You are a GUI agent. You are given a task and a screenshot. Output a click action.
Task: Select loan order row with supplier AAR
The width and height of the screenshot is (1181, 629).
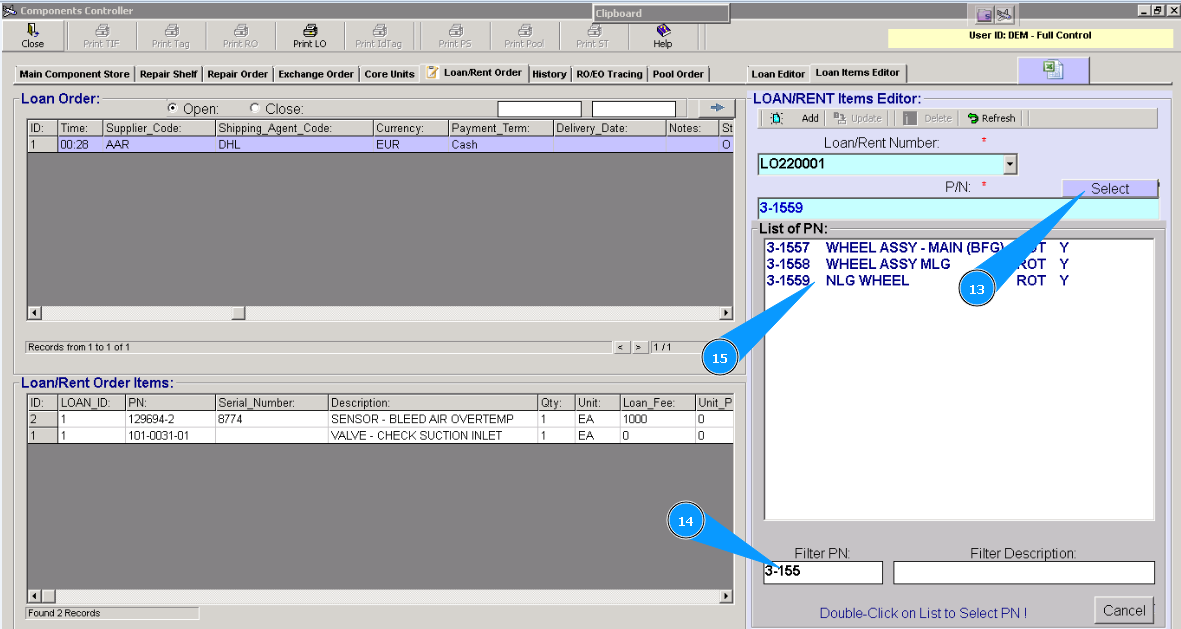tap(380, 145)
